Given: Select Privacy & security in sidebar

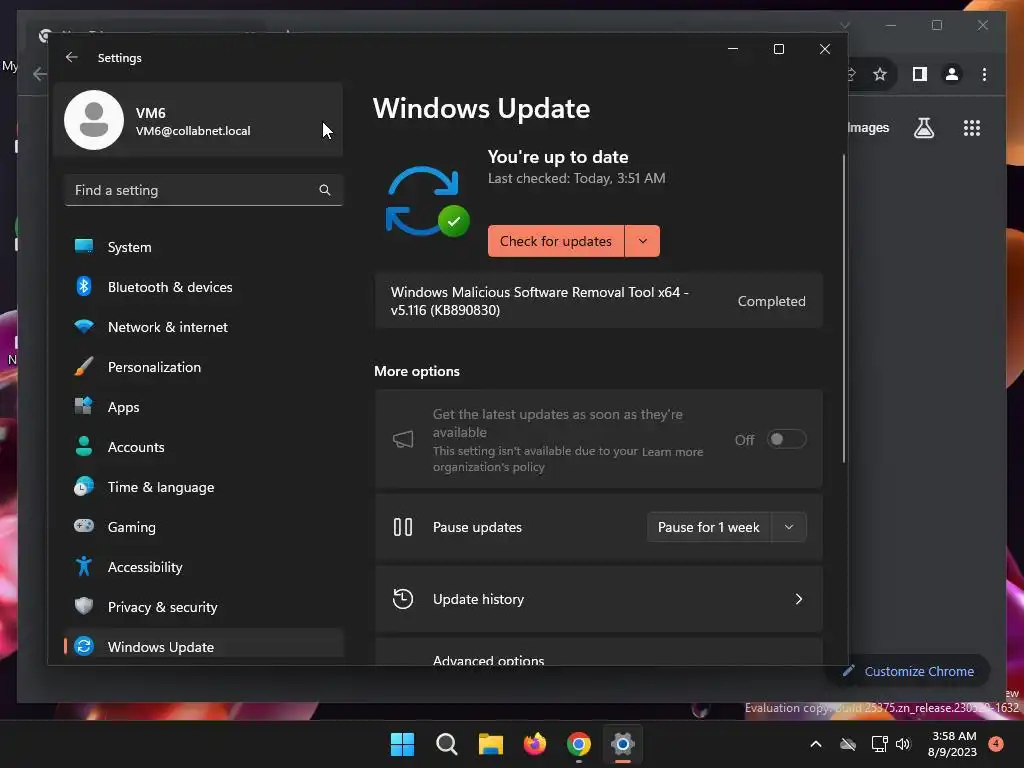Looking at the screenshot, I should tap(204, 607).
